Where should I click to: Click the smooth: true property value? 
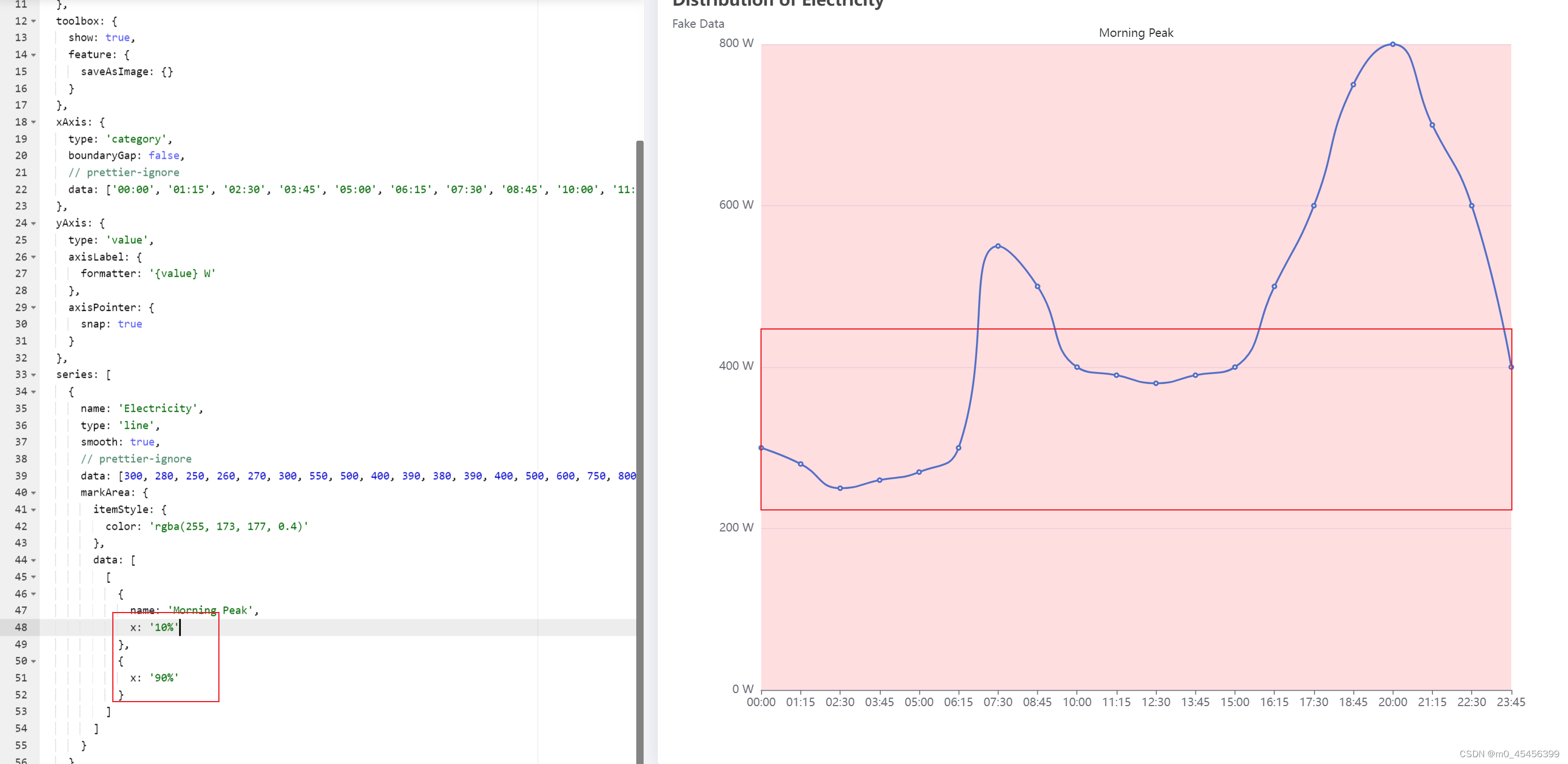[142, 442]
